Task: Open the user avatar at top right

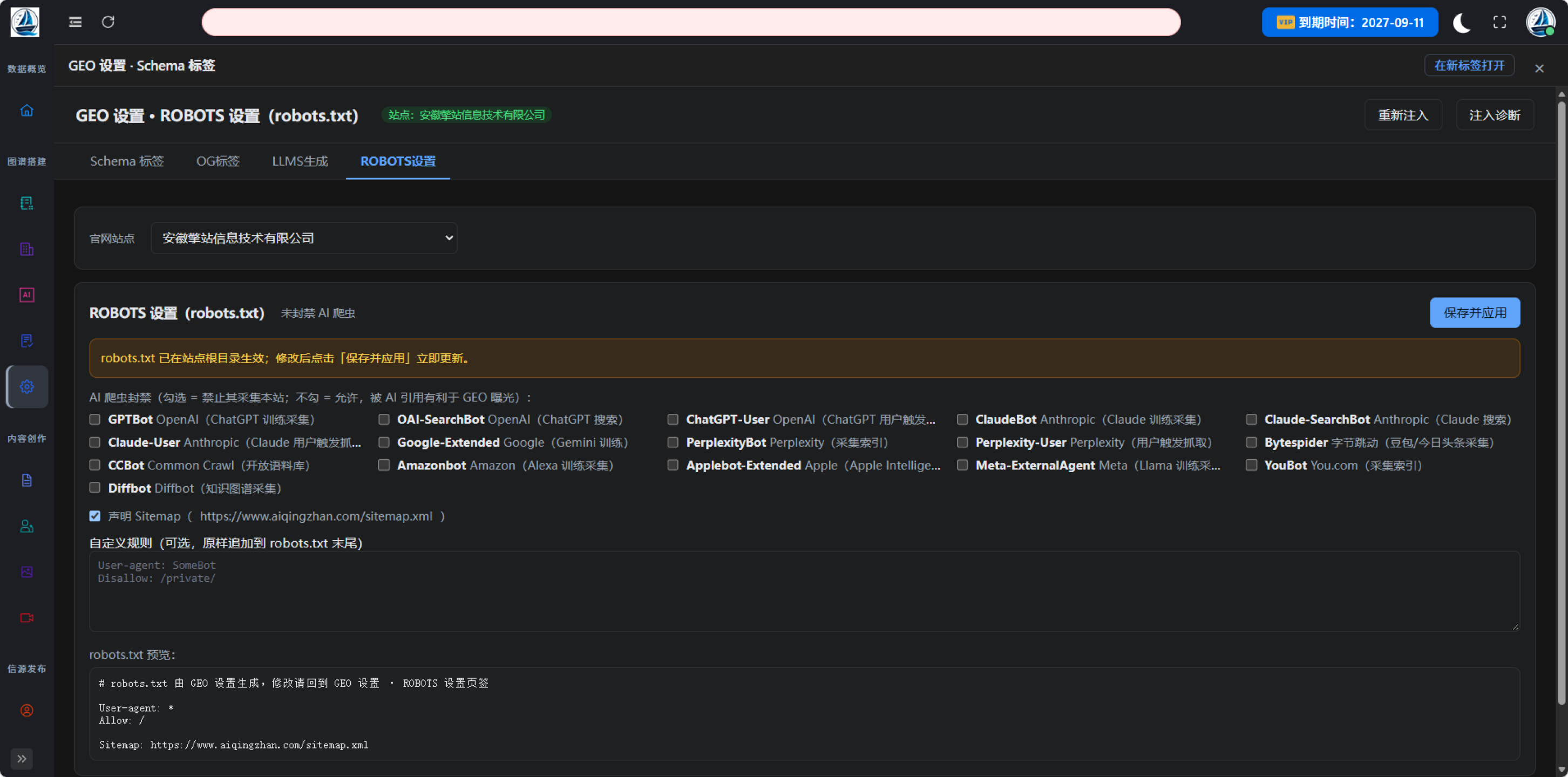Action: coord(1540,23)
